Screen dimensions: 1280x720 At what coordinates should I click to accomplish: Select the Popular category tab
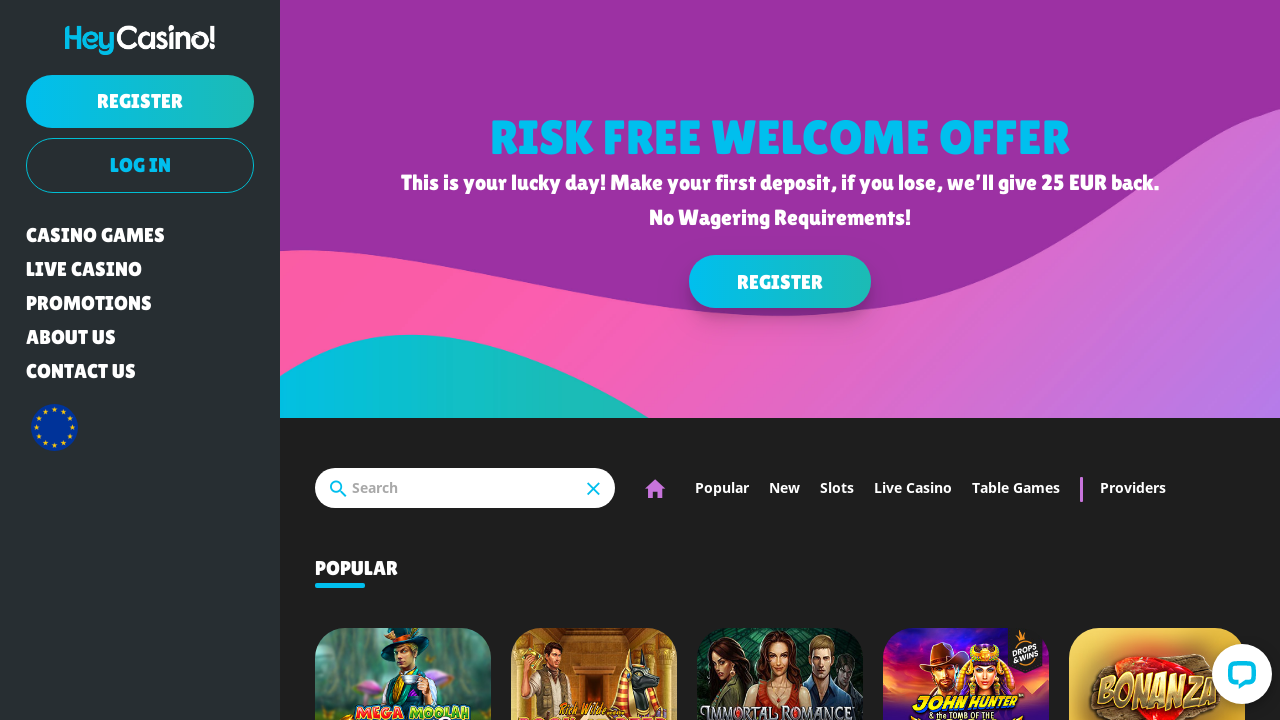click(722, 488)
